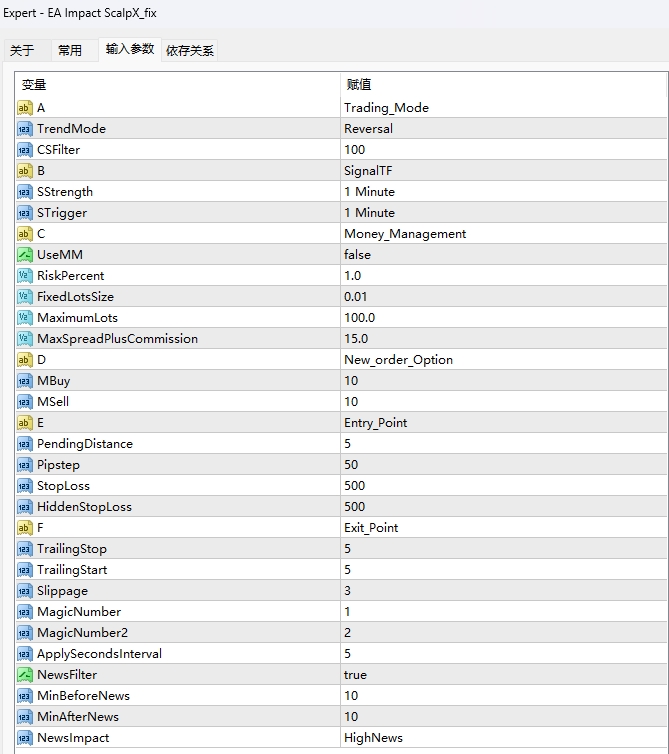Screen dimensions: 669x754
Task: Click the 赋值 column header
Action: click(359, 85)
